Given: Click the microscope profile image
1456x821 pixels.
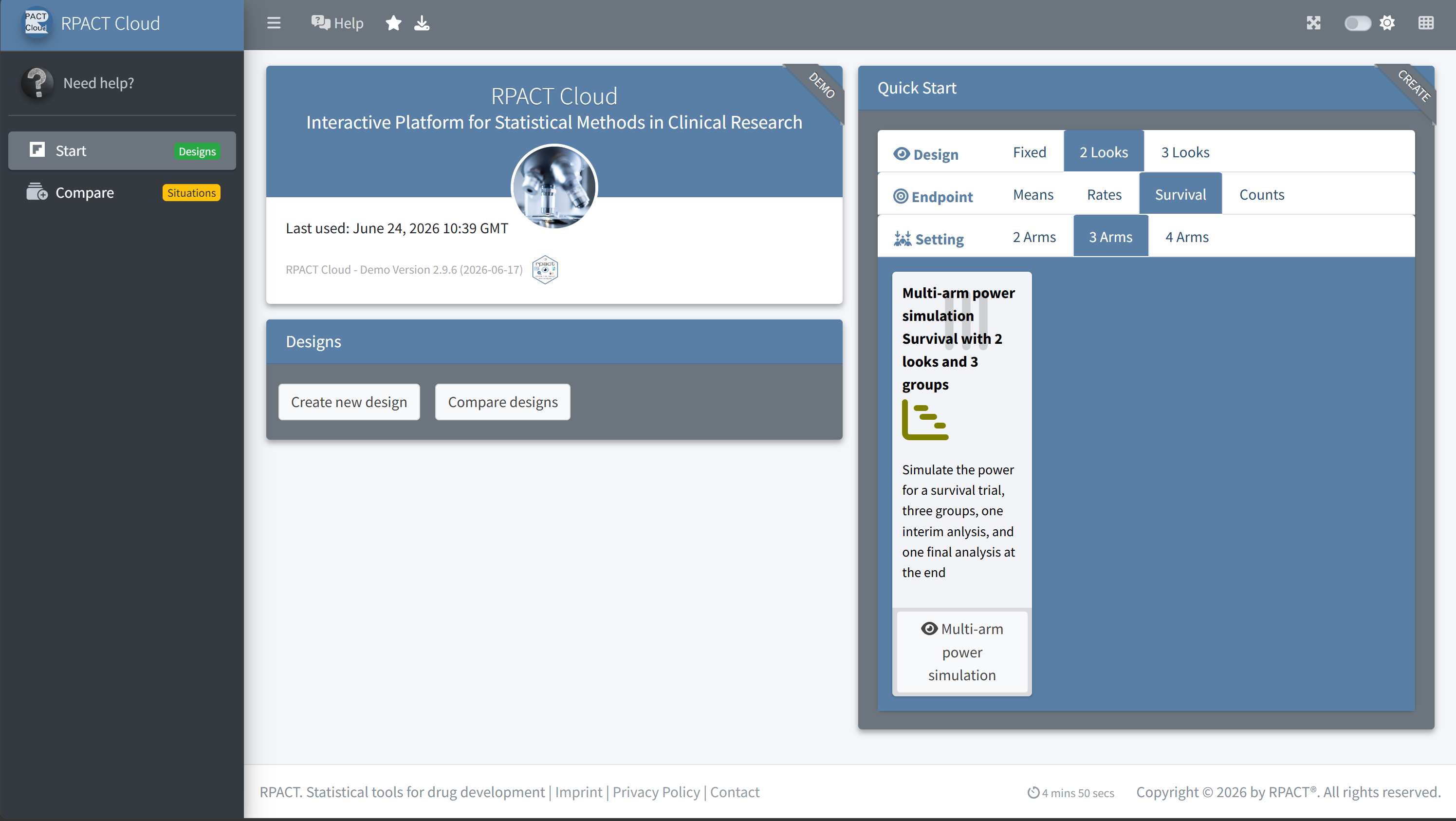Looking at the screenshot, I should (x=554, y=186).
